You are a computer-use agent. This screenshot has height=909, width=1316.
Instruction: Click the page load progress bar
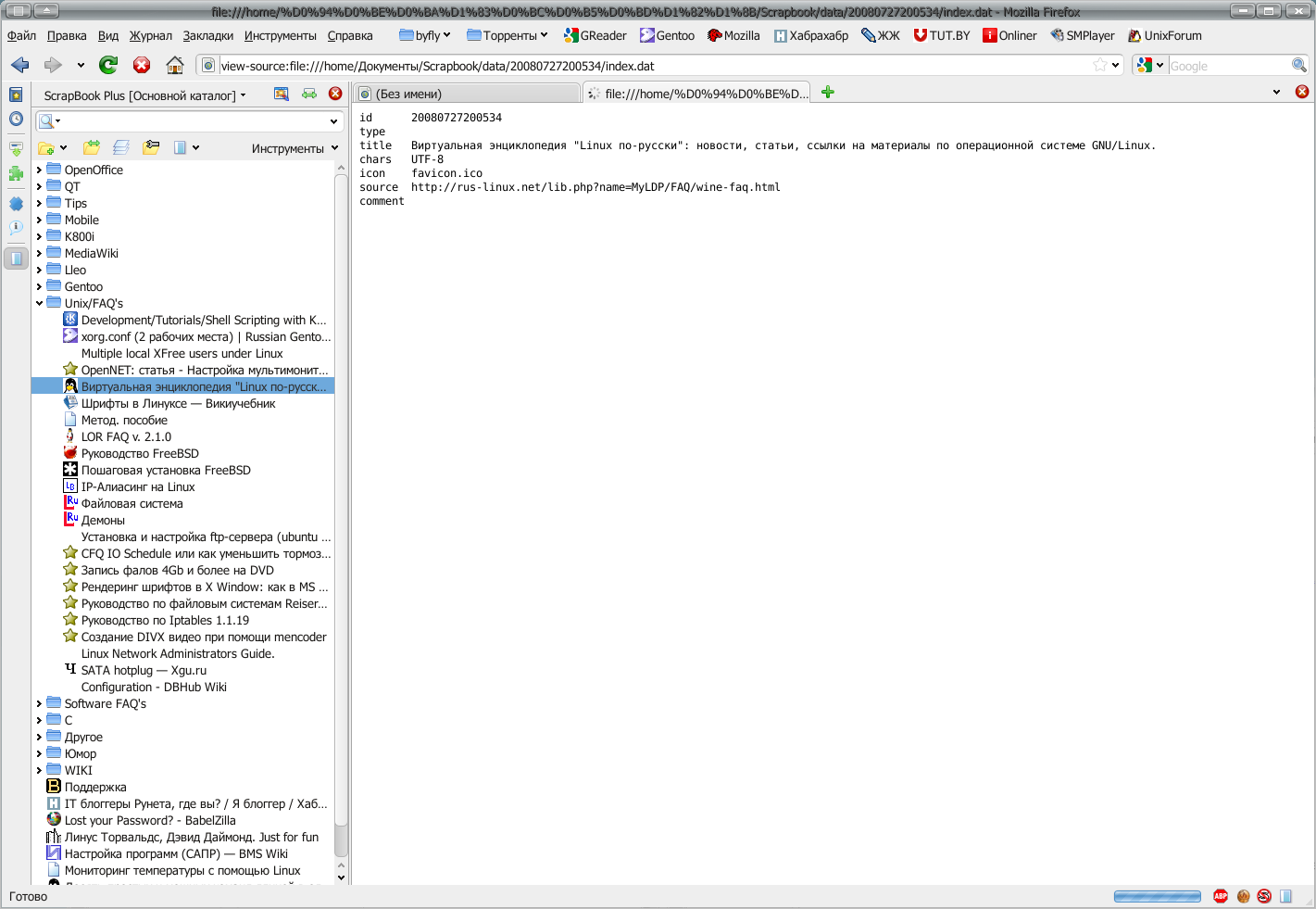click(x=1157, y=896)
